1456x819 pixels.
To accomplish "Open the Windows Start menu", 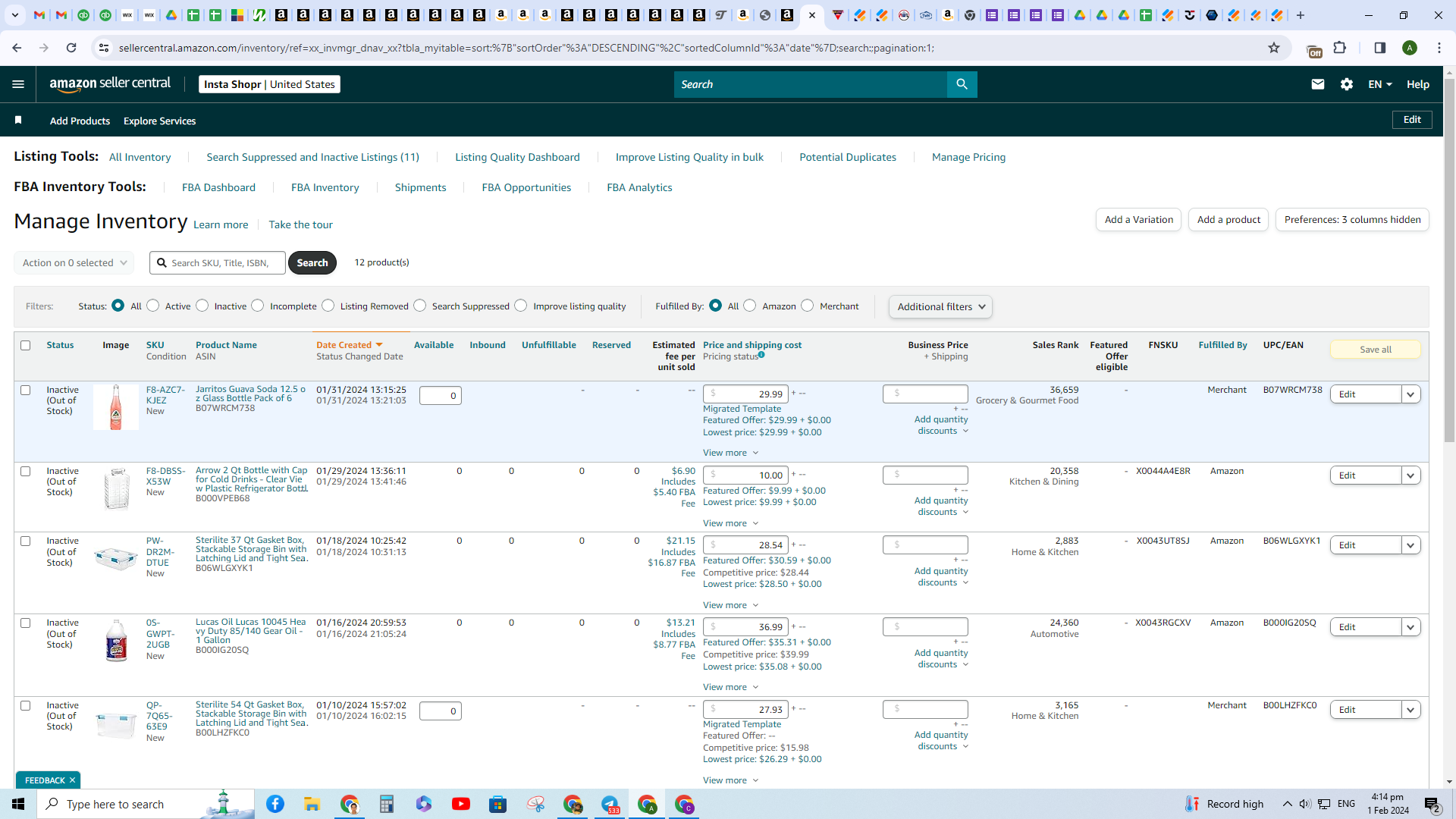I will [x=18, y=804].
